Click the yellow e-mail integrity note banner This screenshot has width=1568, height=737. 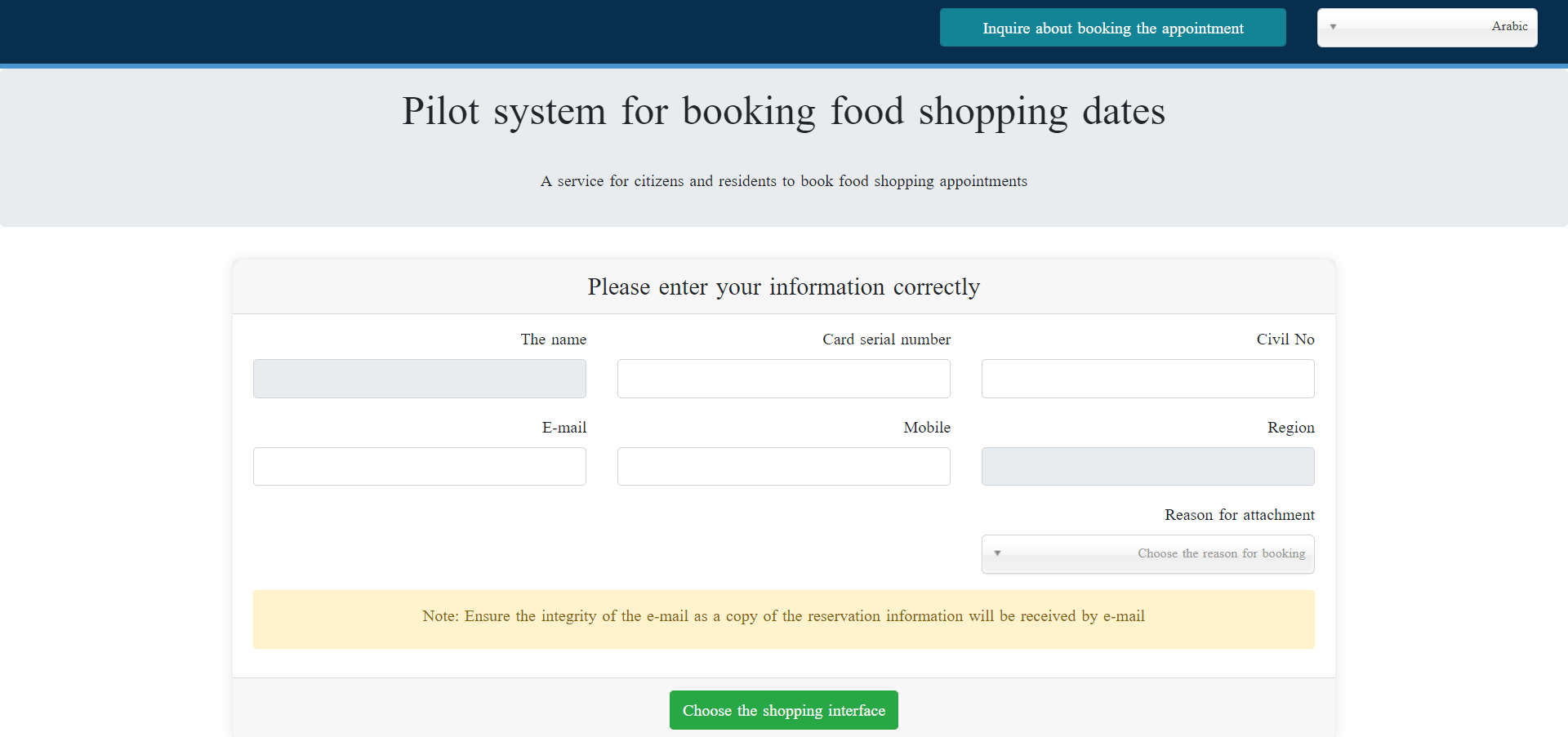[x=783, y=619]
